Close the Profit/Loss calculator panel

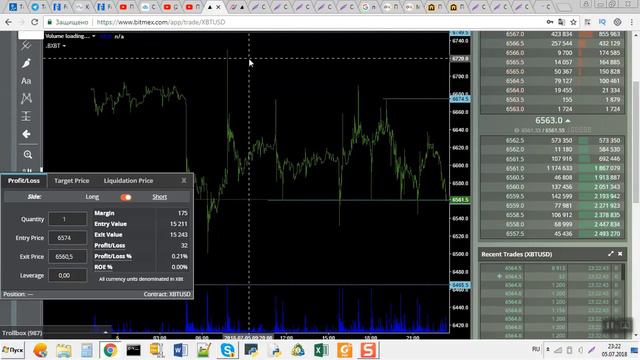184,180
